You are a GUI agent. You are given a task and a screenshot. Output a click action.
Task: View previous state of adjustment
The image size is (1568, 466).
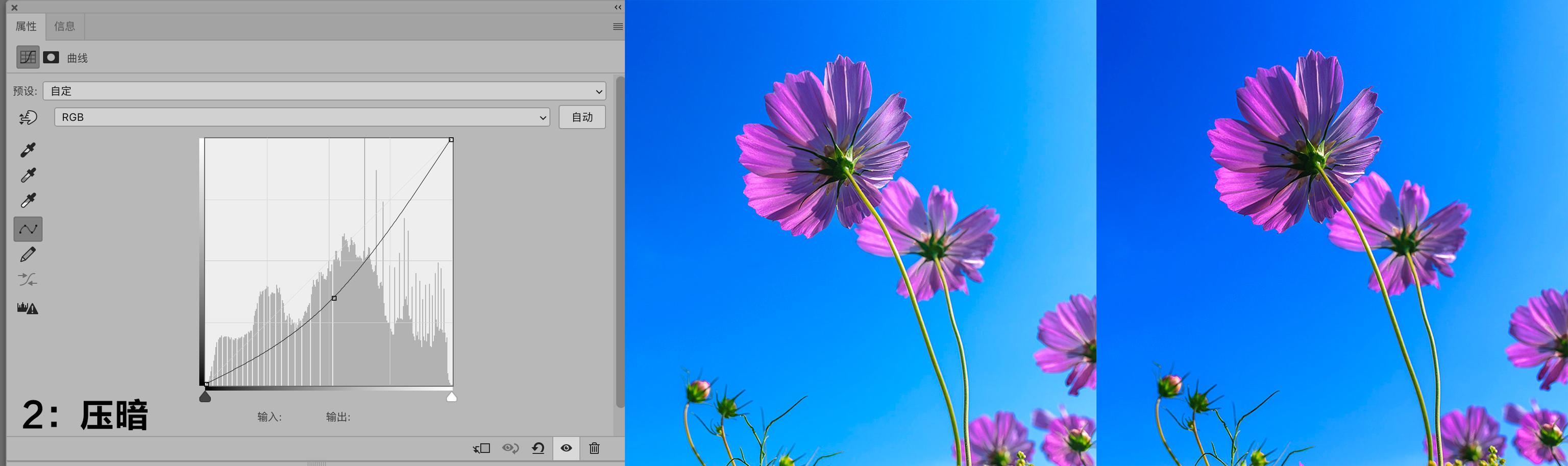pyautogui.click(x=510, y=448)
